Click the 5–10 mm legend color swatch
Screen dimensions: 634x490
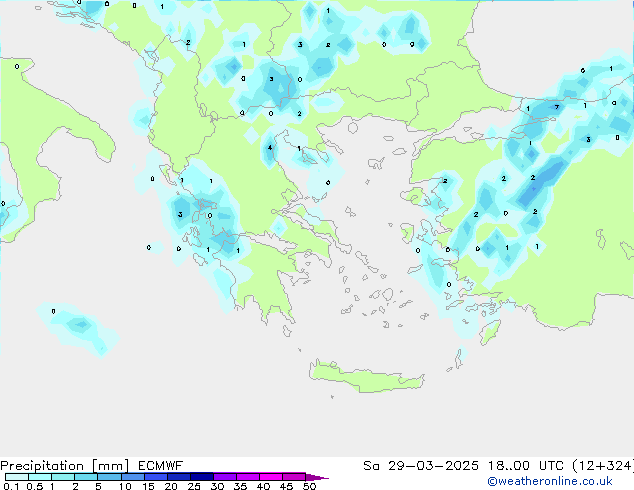click(110, 477)
